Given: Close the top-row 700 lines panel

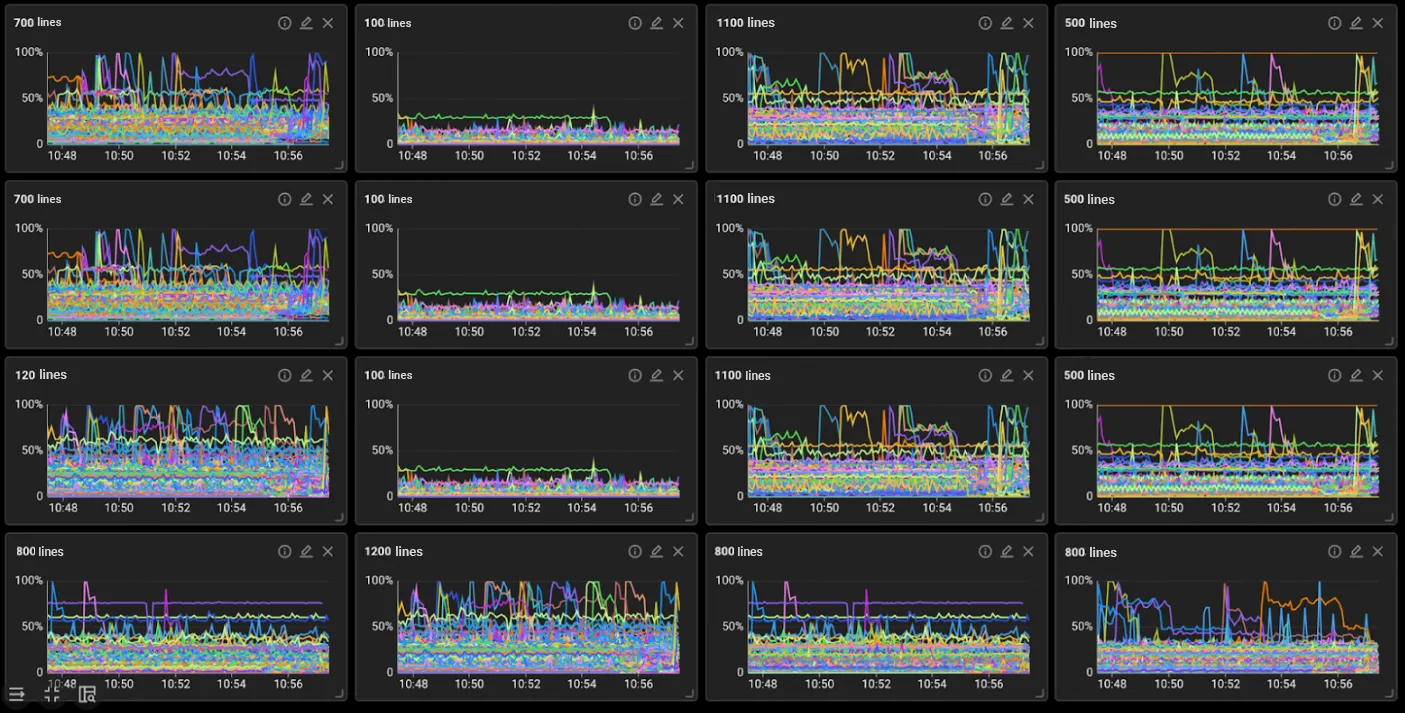Looking at the screenshot, I should click(x=328, y=23).
